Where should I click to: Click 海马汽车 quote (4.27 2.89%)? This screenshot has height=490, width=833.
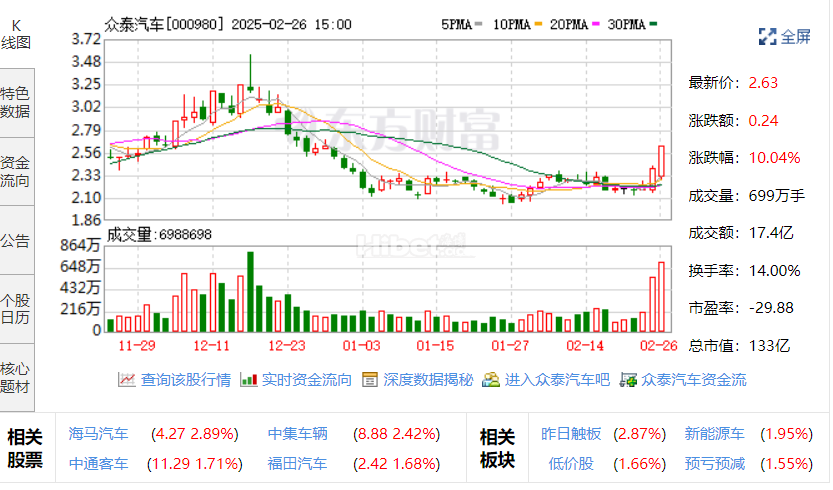click(195, 434)
